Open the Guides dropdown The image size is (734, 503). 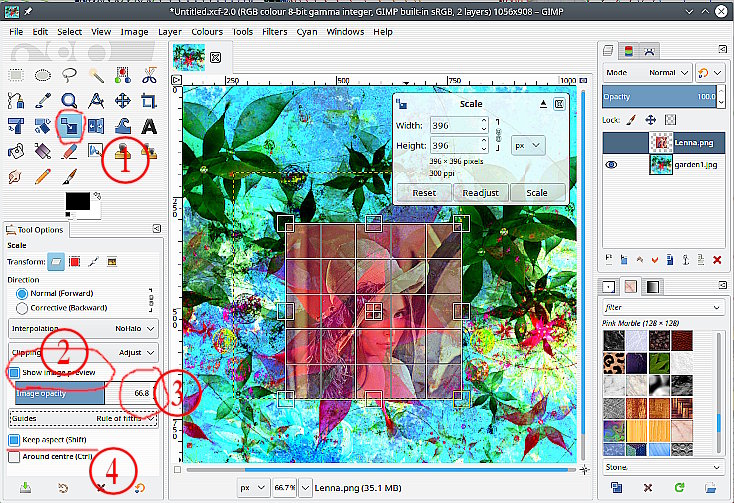tap(83, 418)
